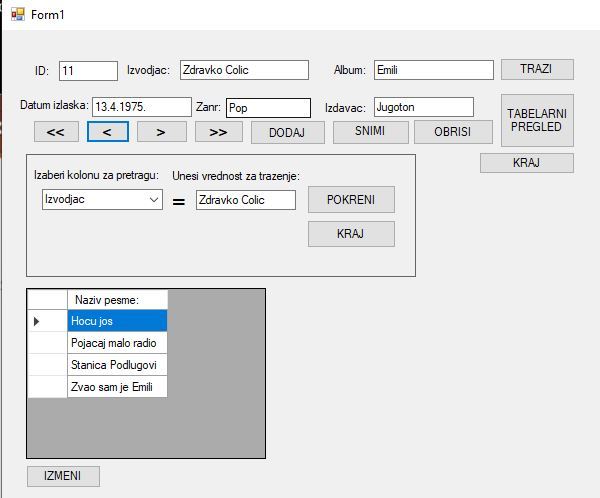Click the ID text field
600x498 pixels.
click(x=88, y=70)
